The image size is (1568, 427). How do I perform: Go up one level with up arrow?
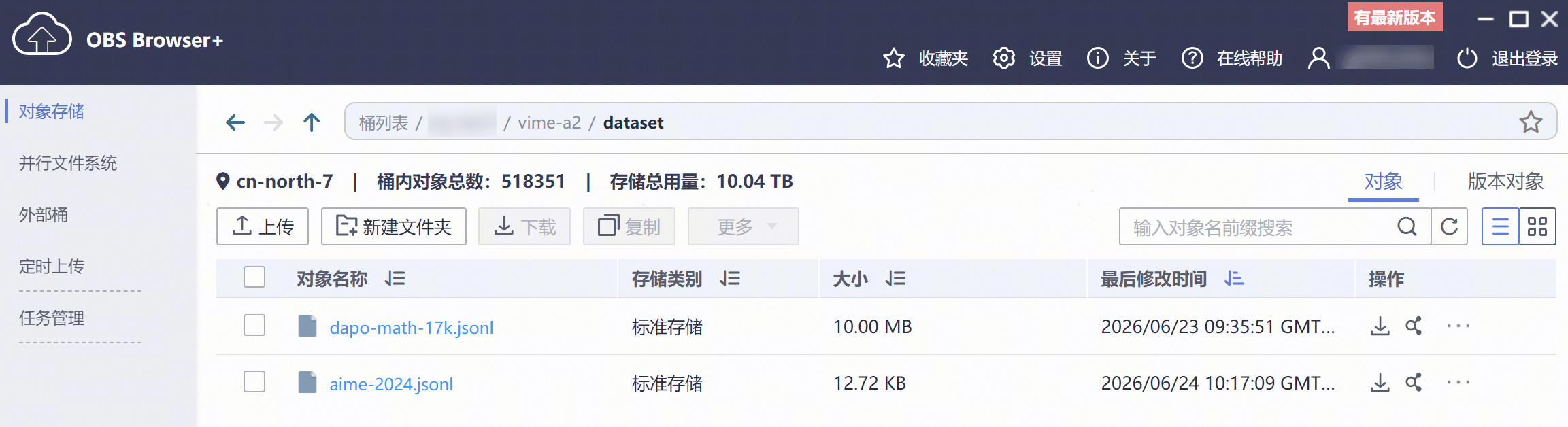pos(312,122)
